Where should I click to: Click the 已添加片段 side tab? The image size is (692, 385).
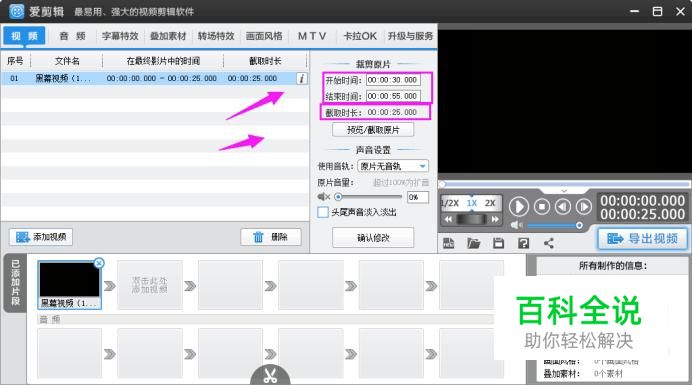pyautogui.click(x=15, y=283)
